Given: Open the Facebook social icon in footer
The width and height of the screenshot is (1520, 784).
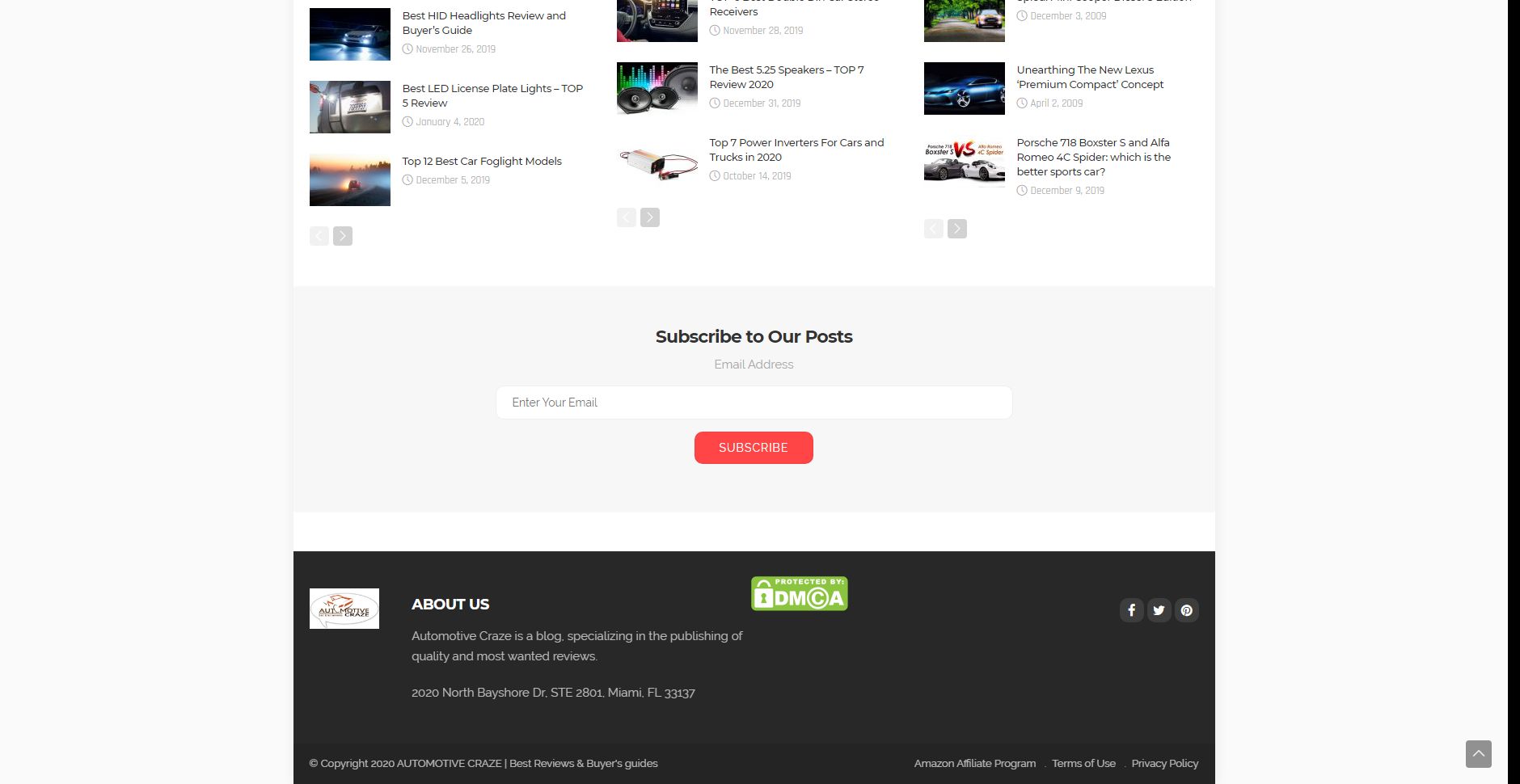Looking at the screenshot, I should pyautogui.click(x=1131, y=610).
